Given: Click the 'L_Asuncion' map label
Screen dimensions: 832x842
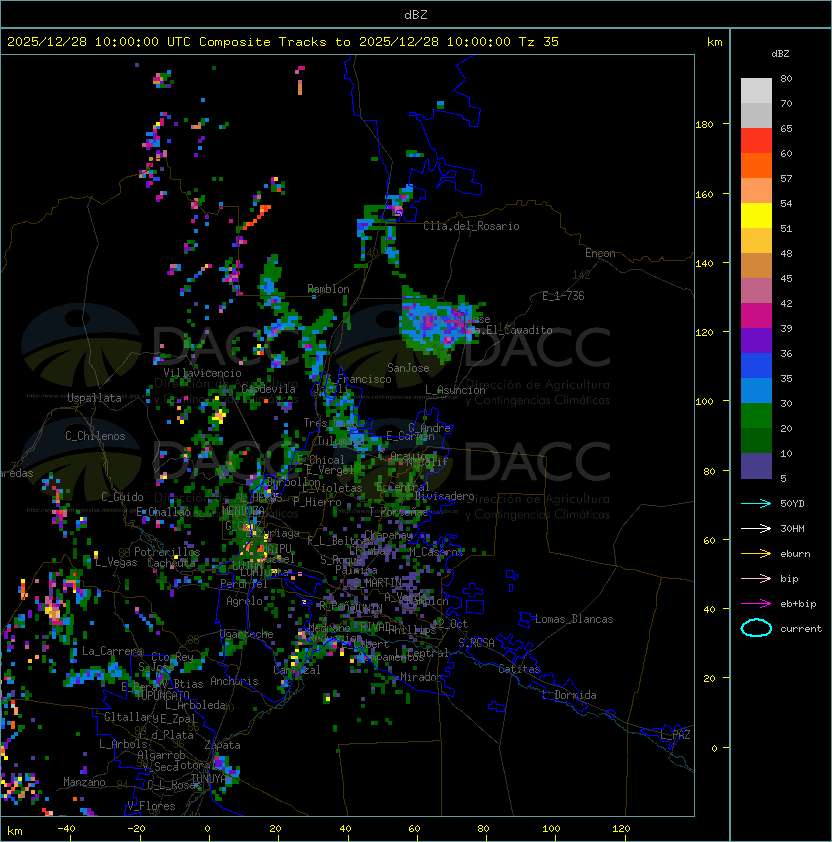Looking at the screenshot, I should (455, 390).
